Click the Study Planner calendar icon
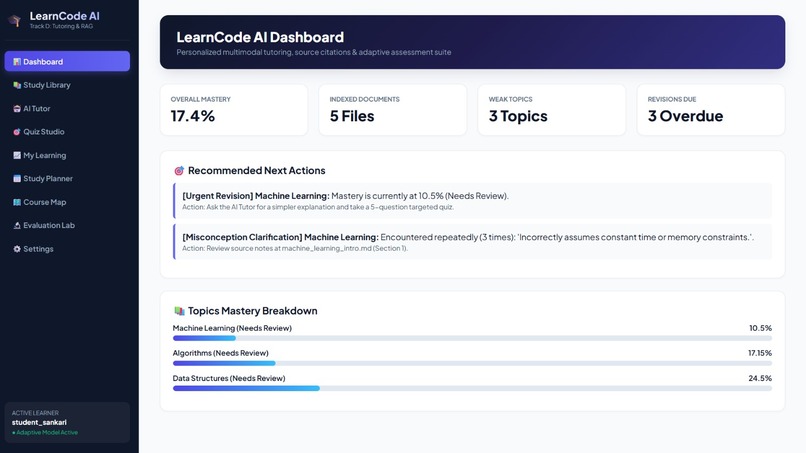806x453 pixels. pos(17,178)
